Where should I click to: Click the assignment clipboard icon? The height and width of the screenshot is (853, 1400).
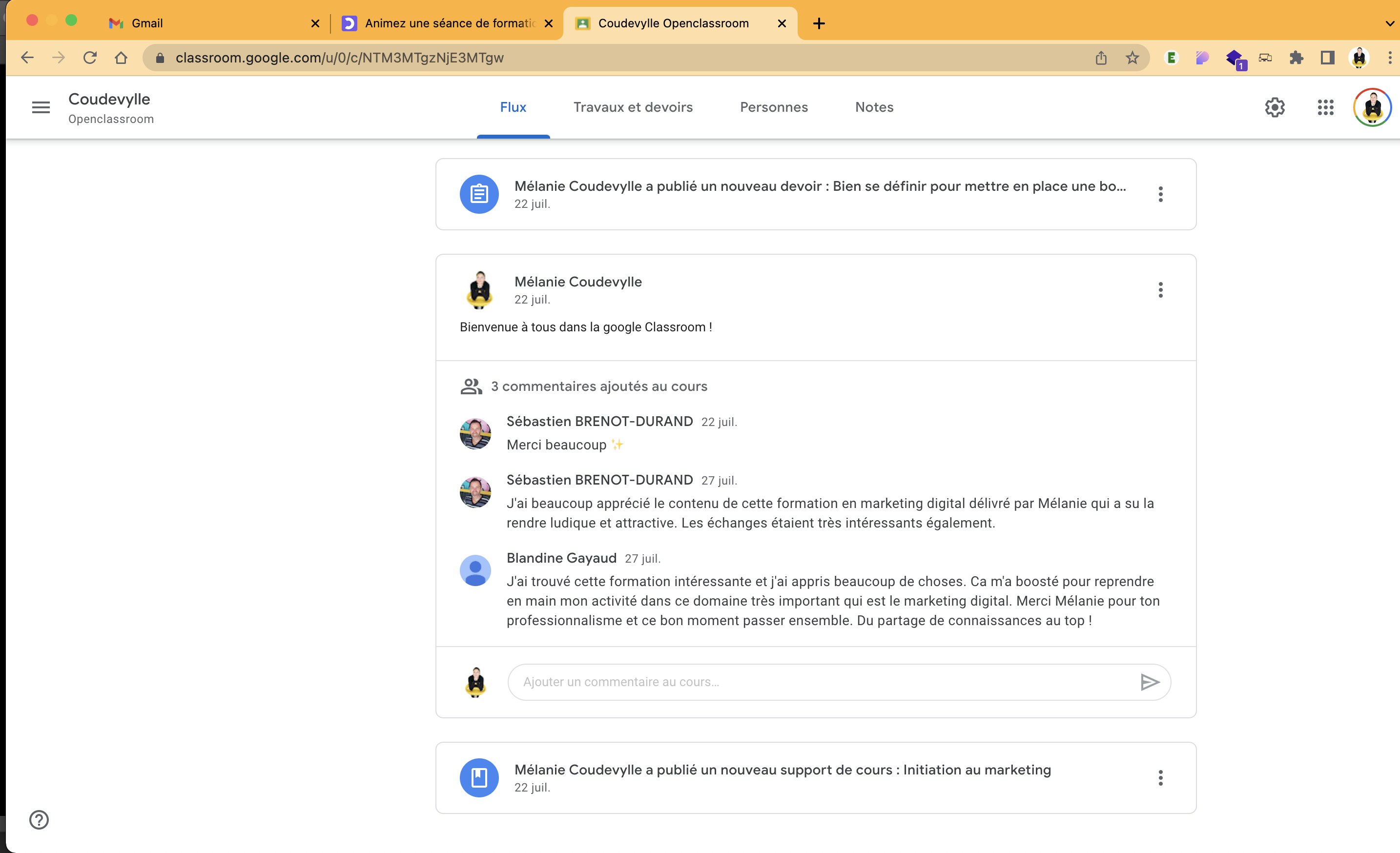(x=479, y=194)
